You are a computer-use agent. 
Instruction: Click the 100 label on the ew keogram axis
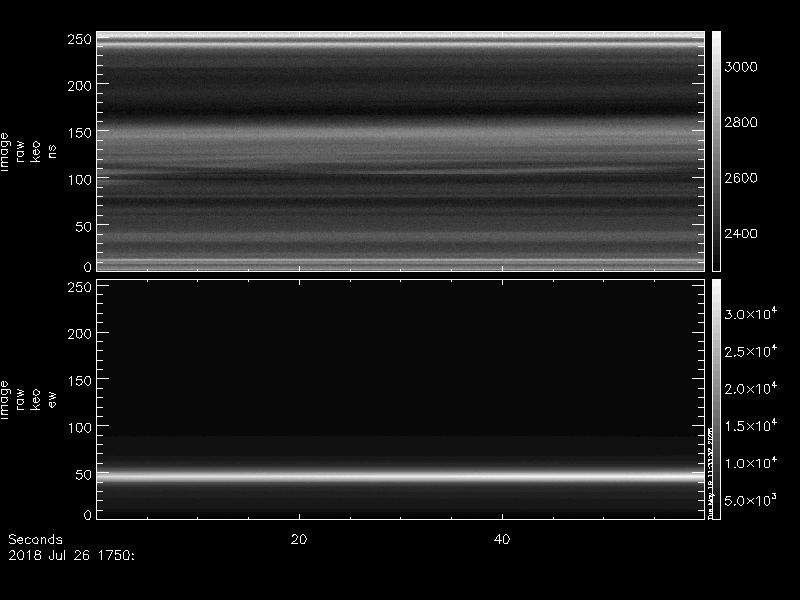(79, 428)
